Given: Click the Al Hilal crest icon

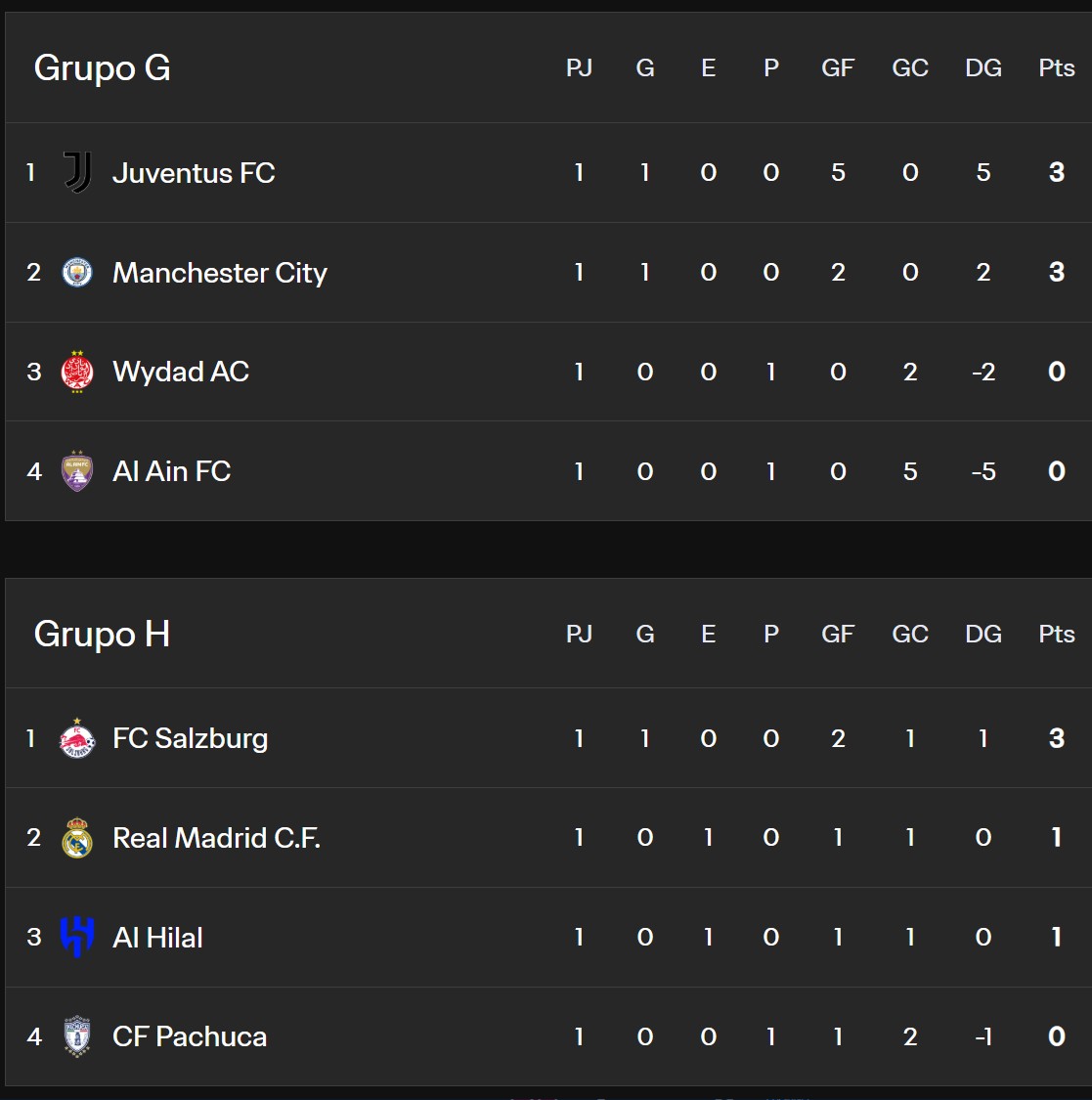Looking at the screenshot, I should (77, 937).
